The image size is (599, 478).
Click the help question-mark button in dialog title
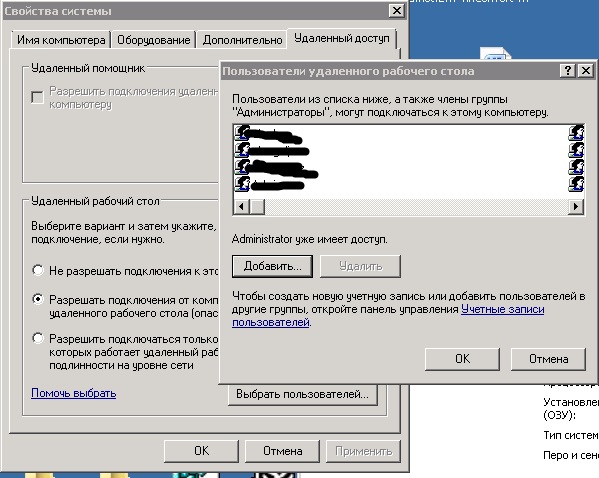[x=568, y=71]
